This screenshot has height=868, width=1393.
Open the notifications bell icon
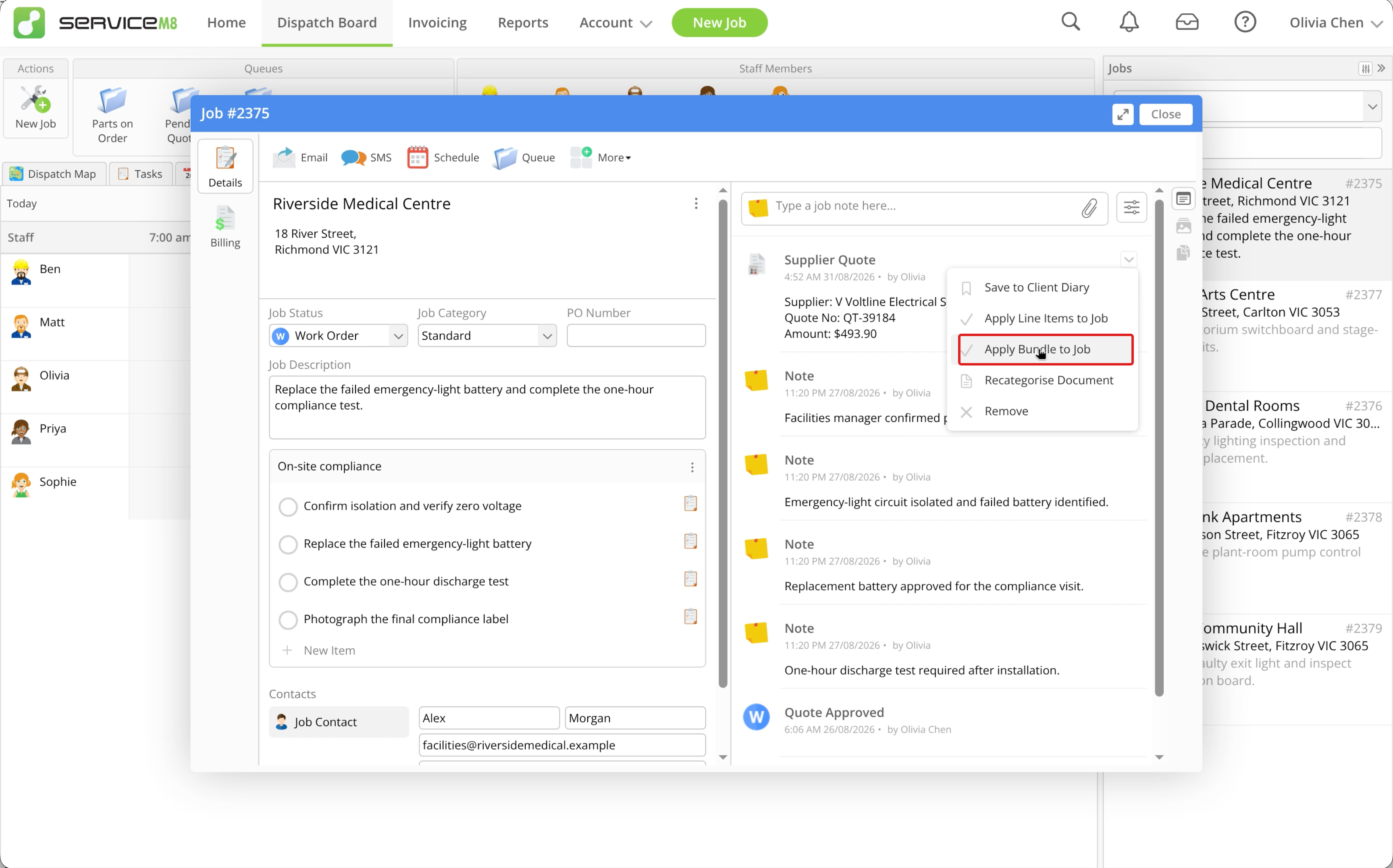1129,23
